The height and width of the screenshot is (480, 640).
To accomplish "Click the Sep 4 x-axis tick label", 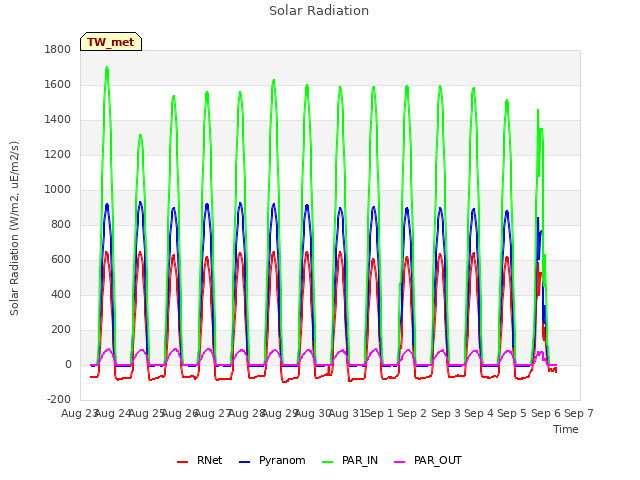I will (x=479, y=413).
